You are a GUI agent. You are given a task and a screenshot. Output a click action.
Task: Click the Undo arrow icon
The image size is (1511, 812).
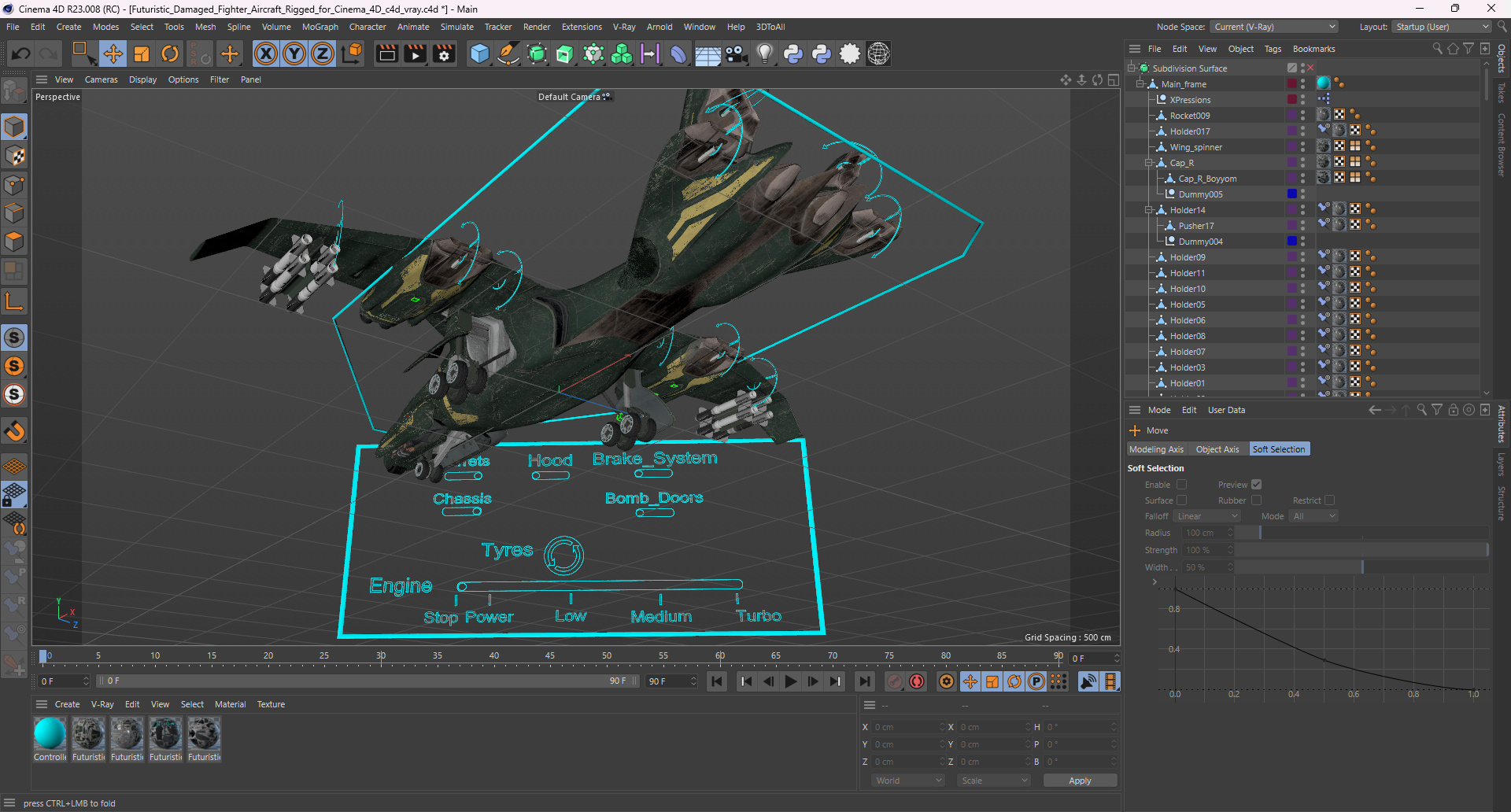coord(21,54)
